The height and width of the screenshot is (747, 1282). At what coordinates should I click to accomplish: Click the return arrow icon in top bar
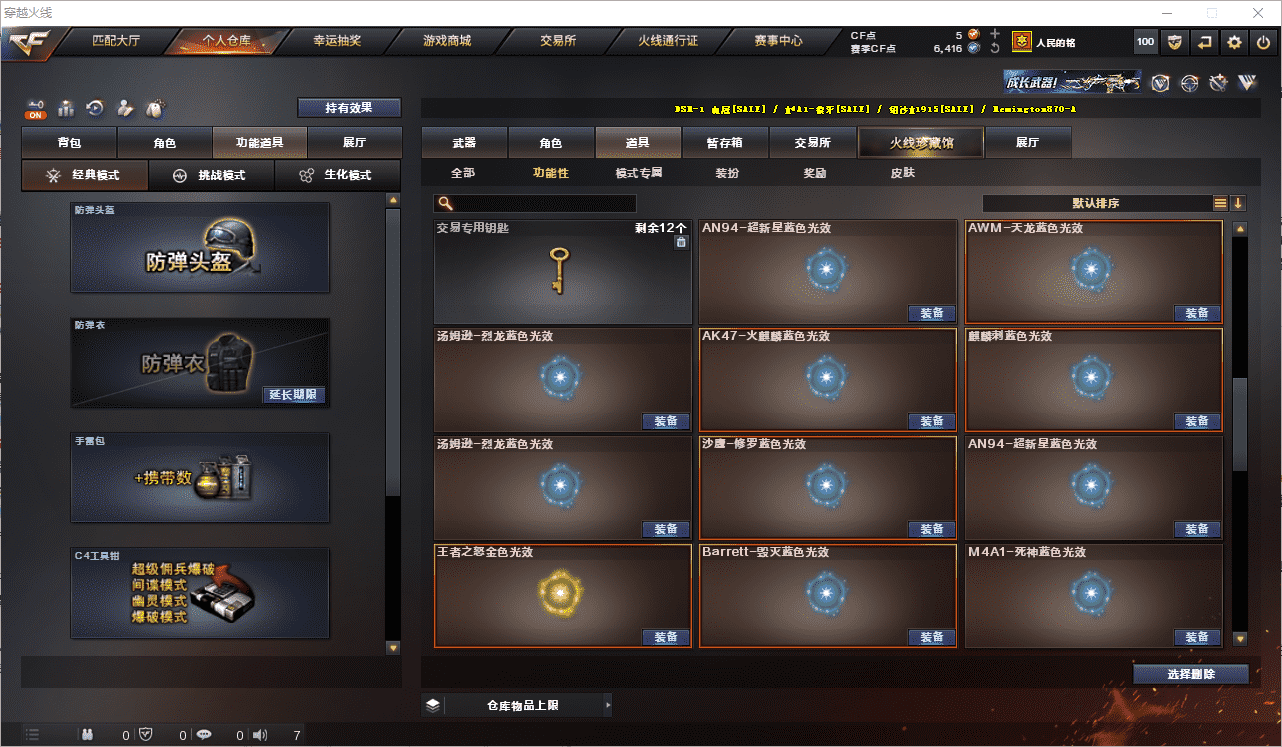(1205, 42)
